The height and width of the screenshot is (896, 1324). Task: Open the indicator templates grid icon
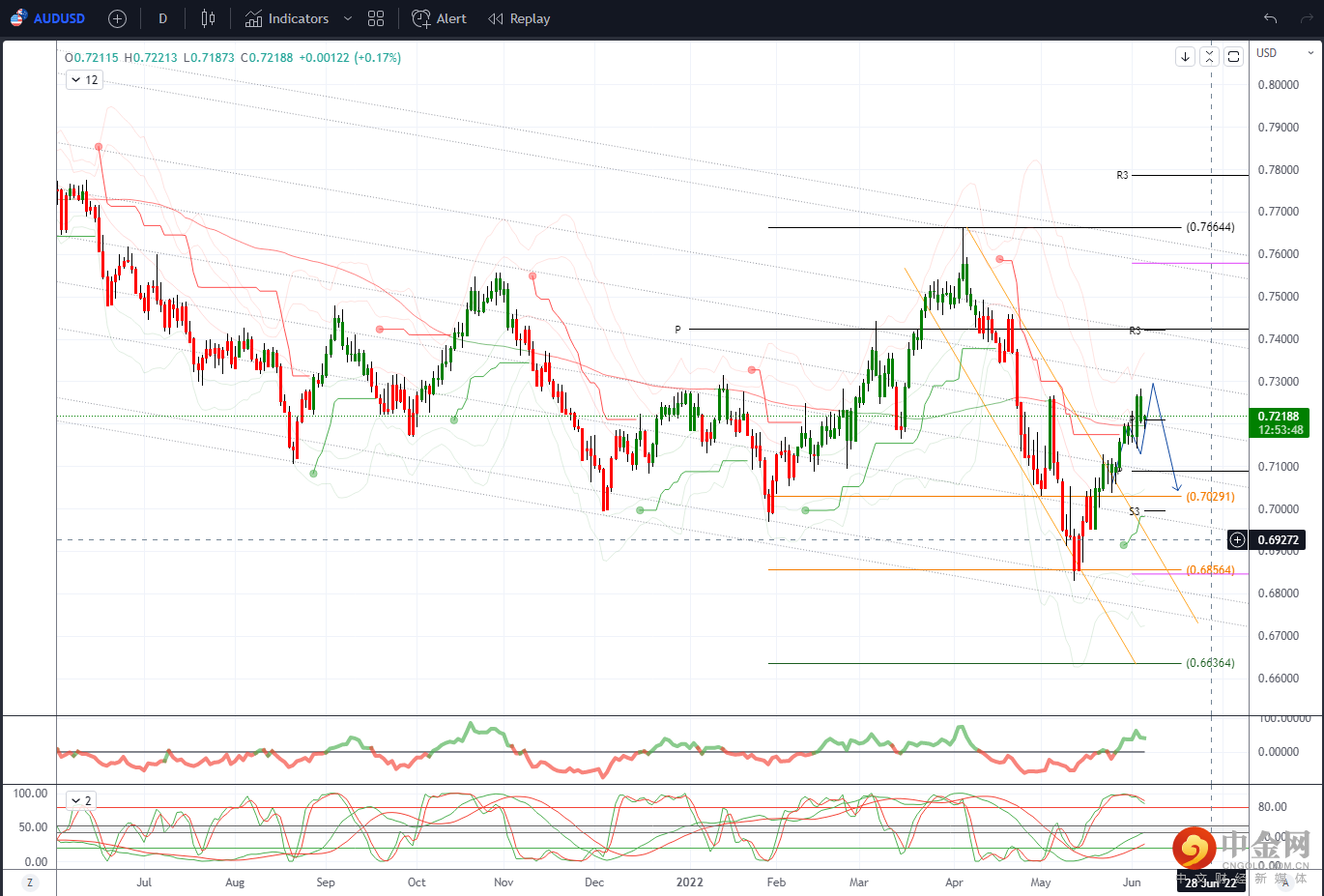[x=376, y=18]
